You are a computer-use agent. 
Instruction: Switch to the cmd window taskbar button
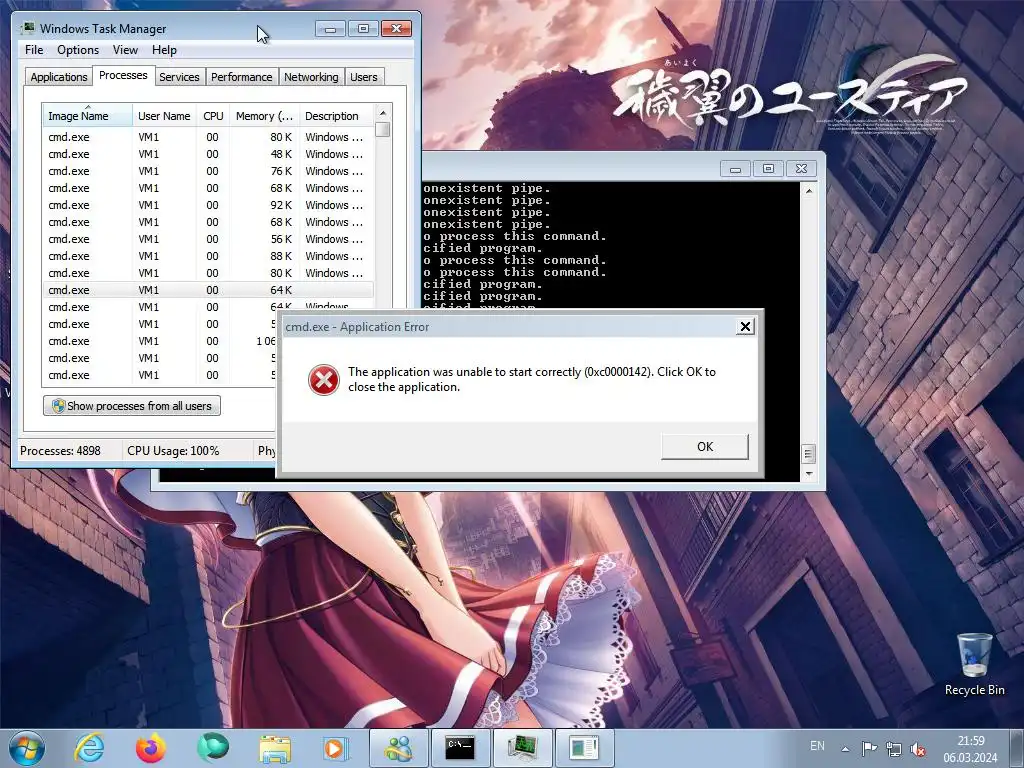click(460, 748)
